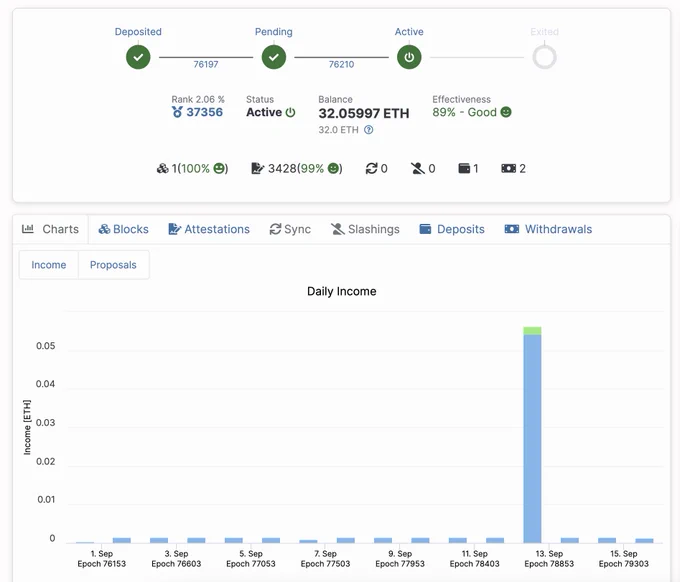Click the sync arrows icon in stats row
This screenshot has width=680, height=582.
click(x=372, y=168)
